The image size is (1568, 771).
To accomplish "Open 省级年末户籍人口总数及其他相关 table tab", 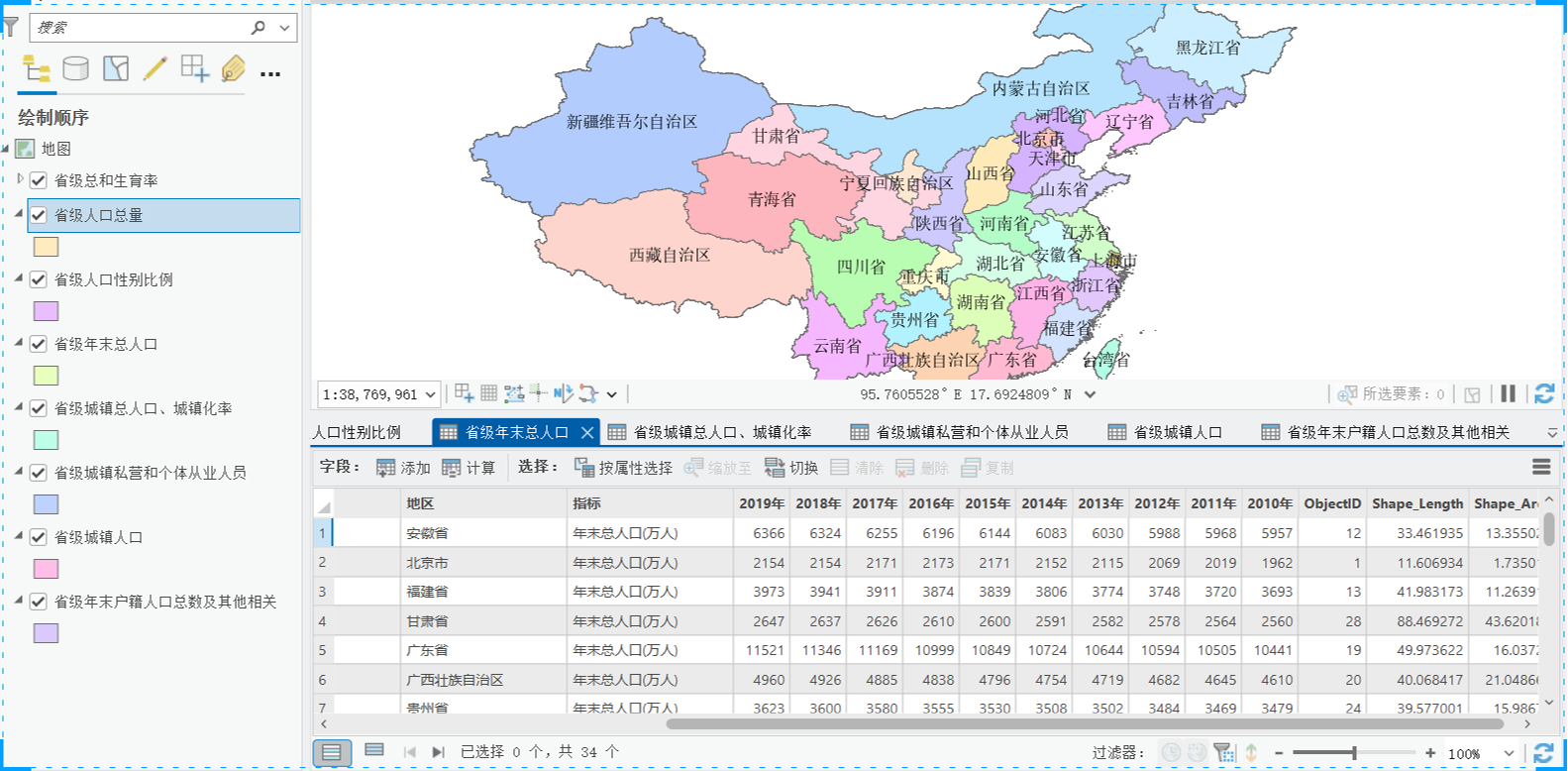I will [x=1387, y=432].
